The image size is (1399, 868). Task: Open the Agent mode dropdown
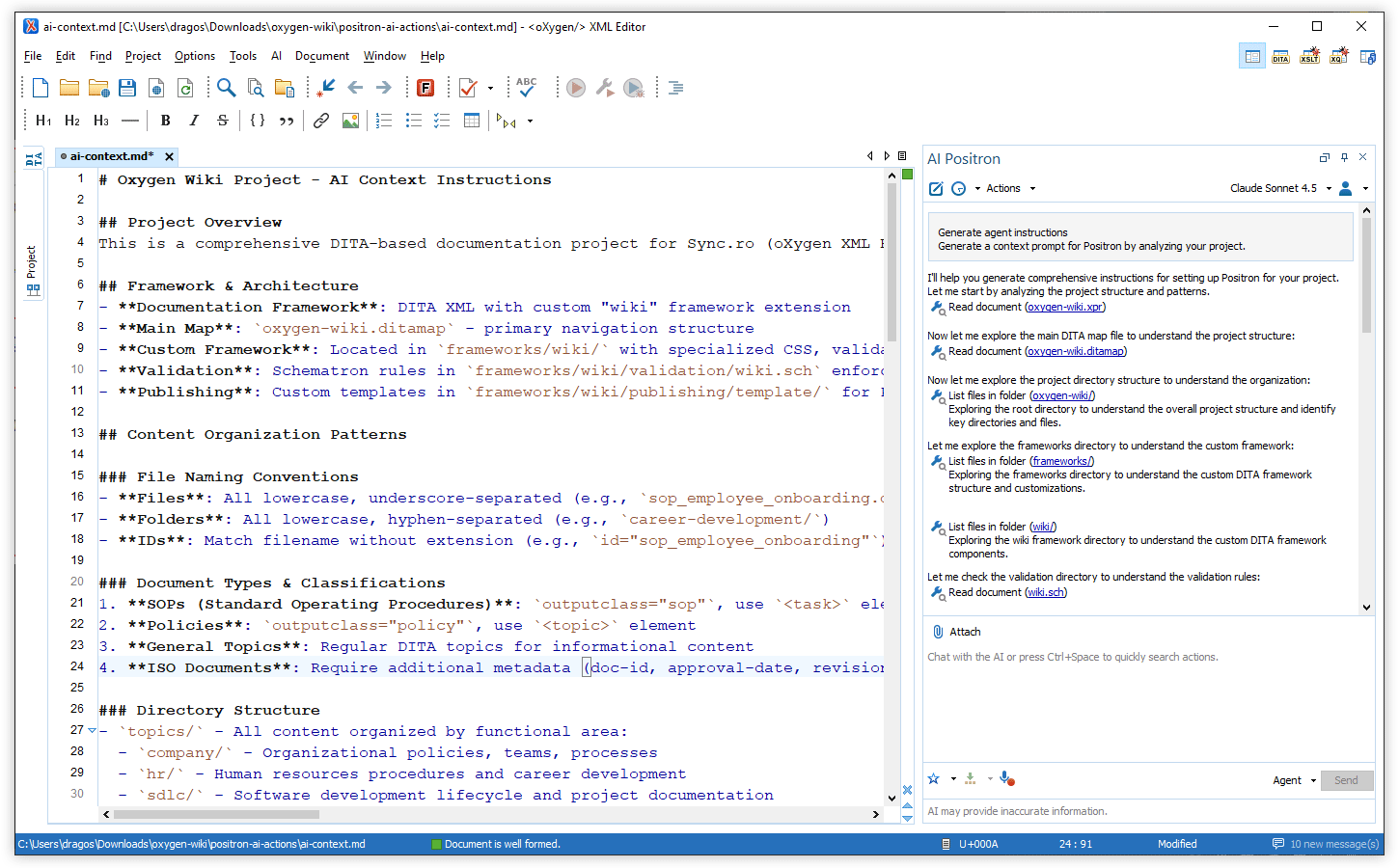click(1294, 780)
